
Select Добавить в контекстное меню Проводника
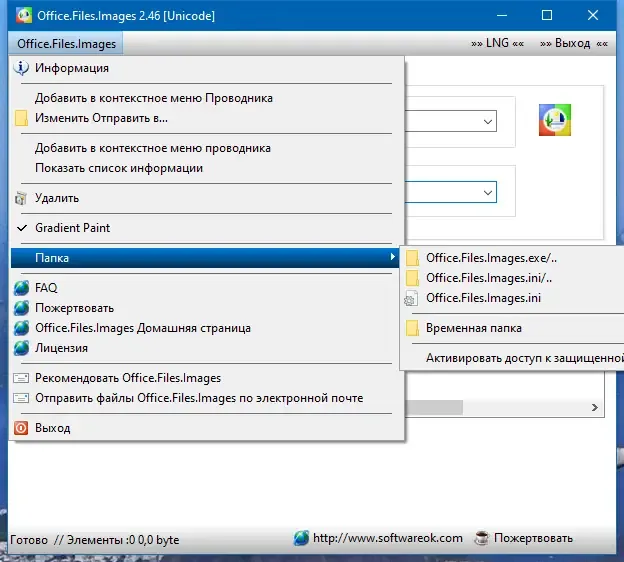(207, 98)
